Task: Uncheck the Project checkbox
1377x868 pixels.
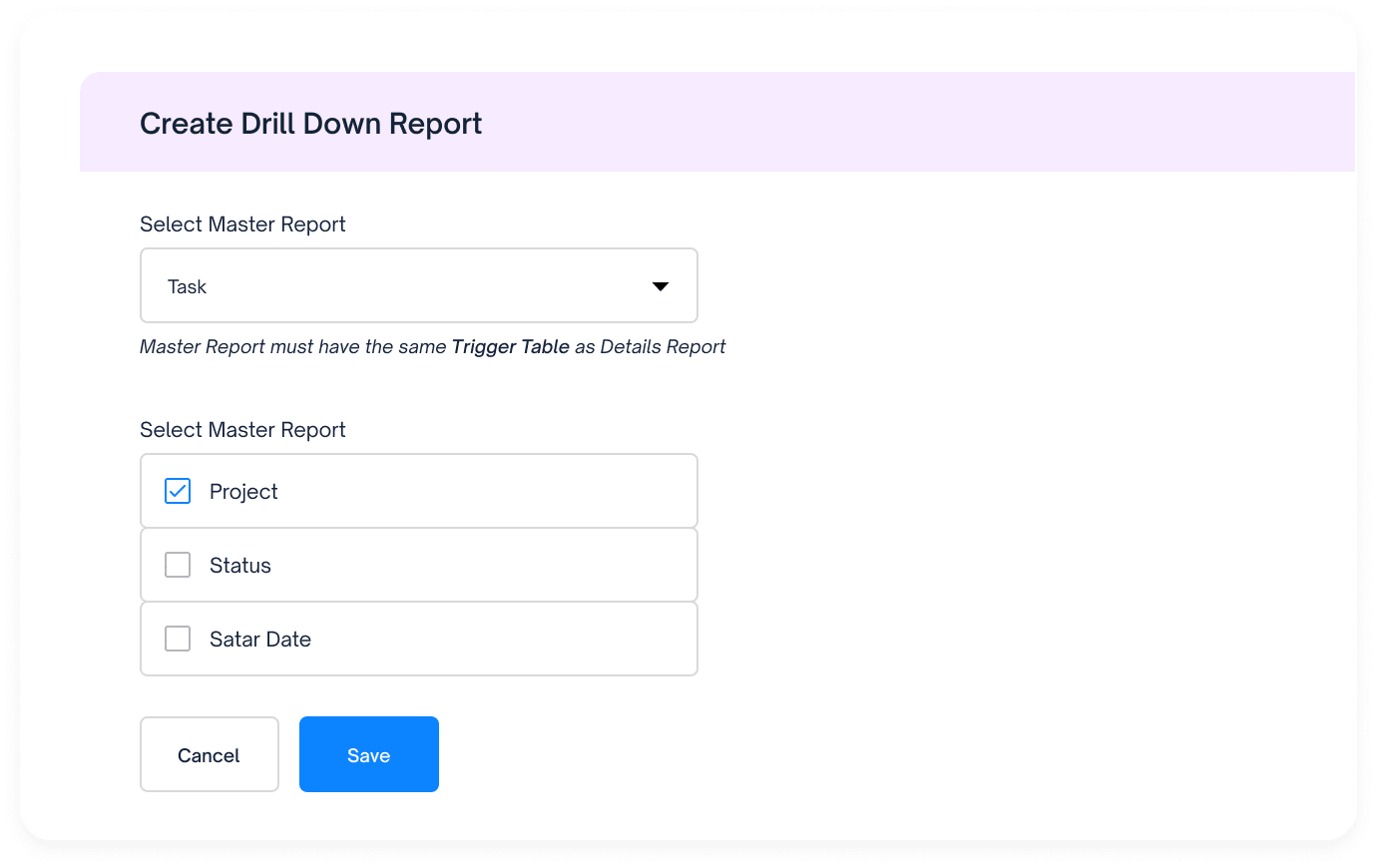Action: coord(178,491)
